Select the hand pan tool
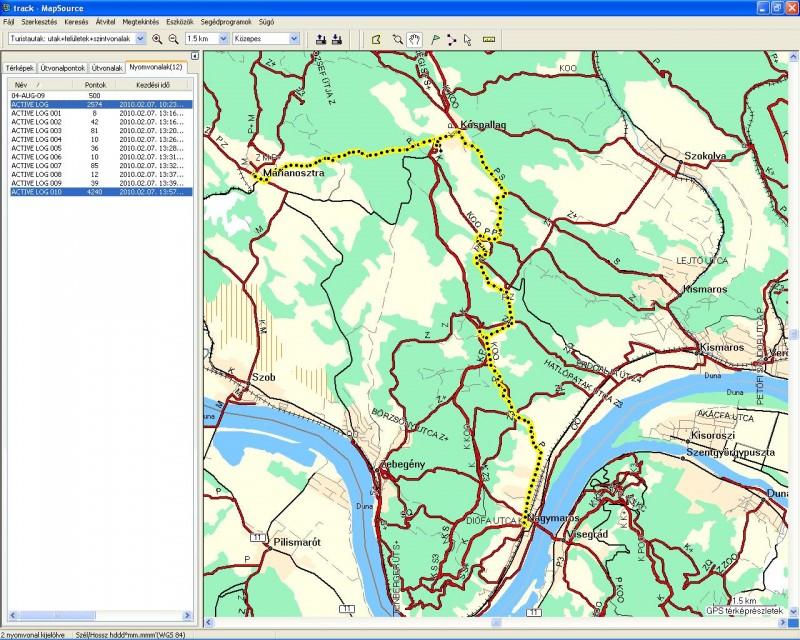 [414, 39]
